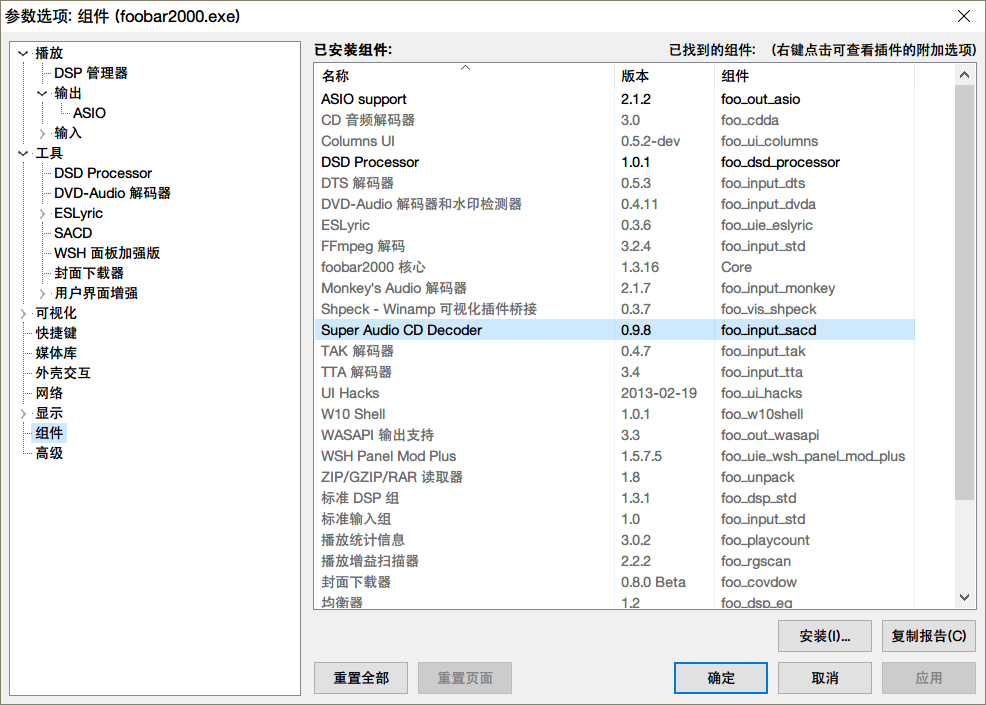
Task: Go to the 高级 settings page
Action: click(x=49, y=453)
